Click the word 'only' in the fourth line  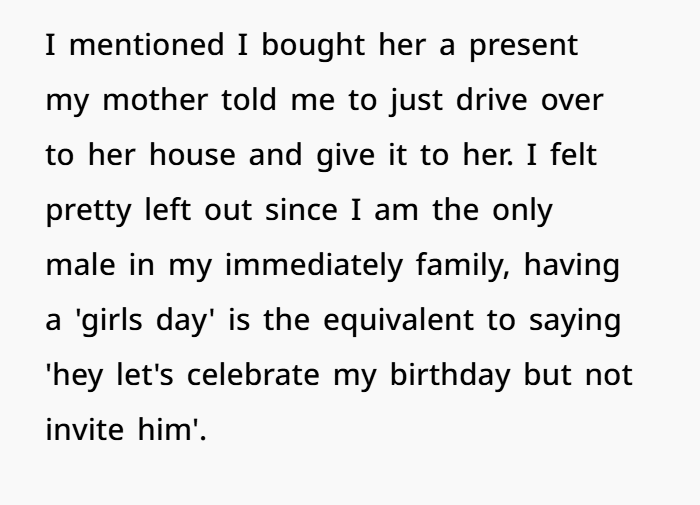[521, 211]
